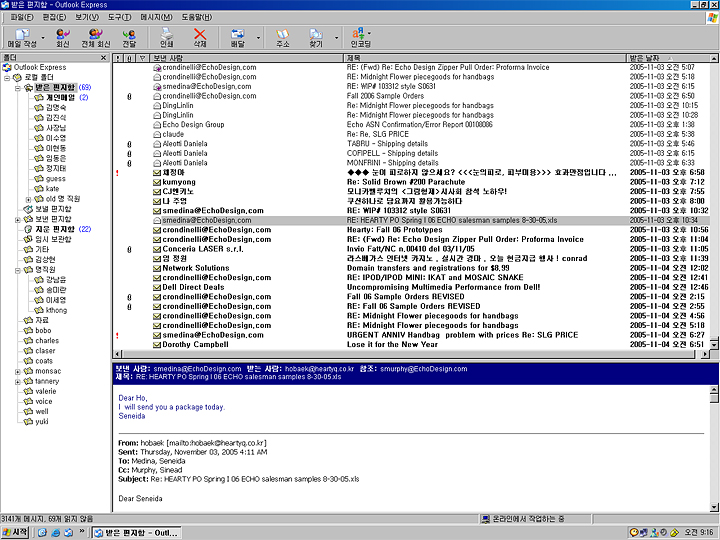Select URGENT ANNIV Handbag message
The height and width of the screenshot is (540, 720).
tap(411, 335)
